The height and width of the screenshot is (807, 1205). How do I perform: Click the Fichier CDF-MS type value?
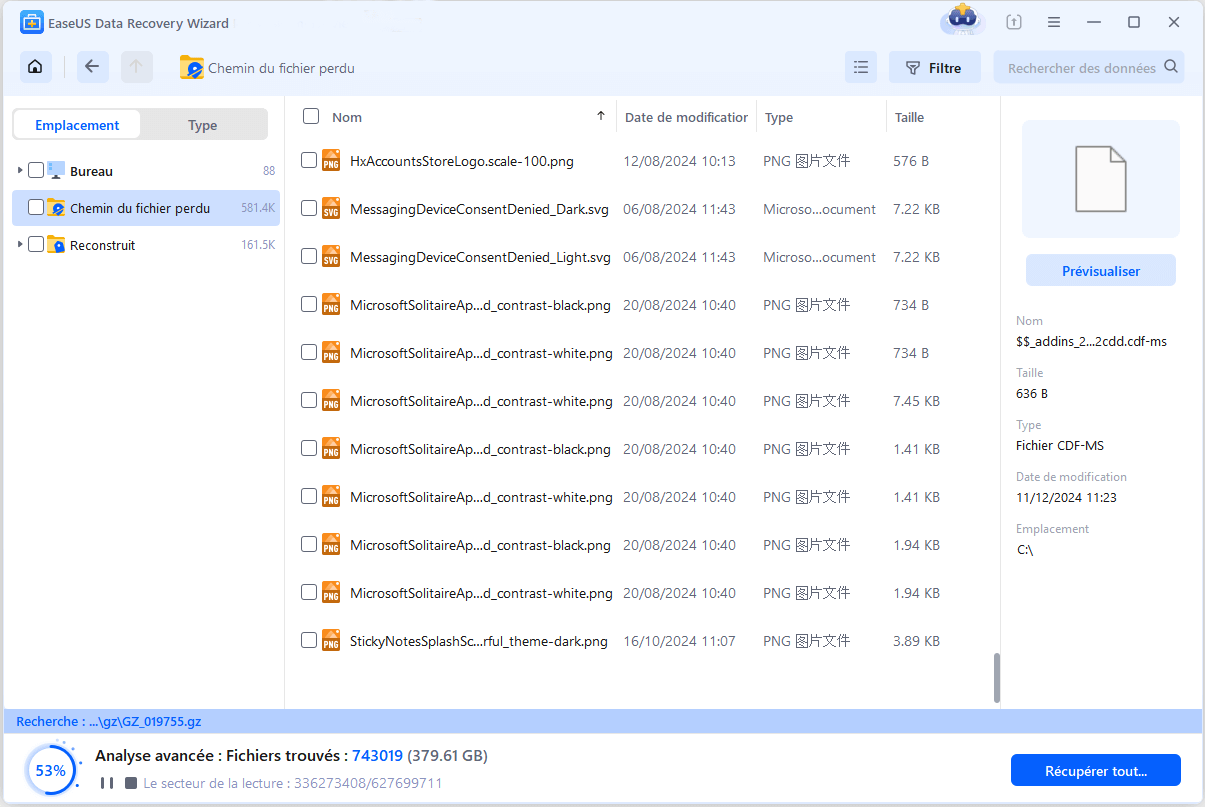coord(1060,445)
